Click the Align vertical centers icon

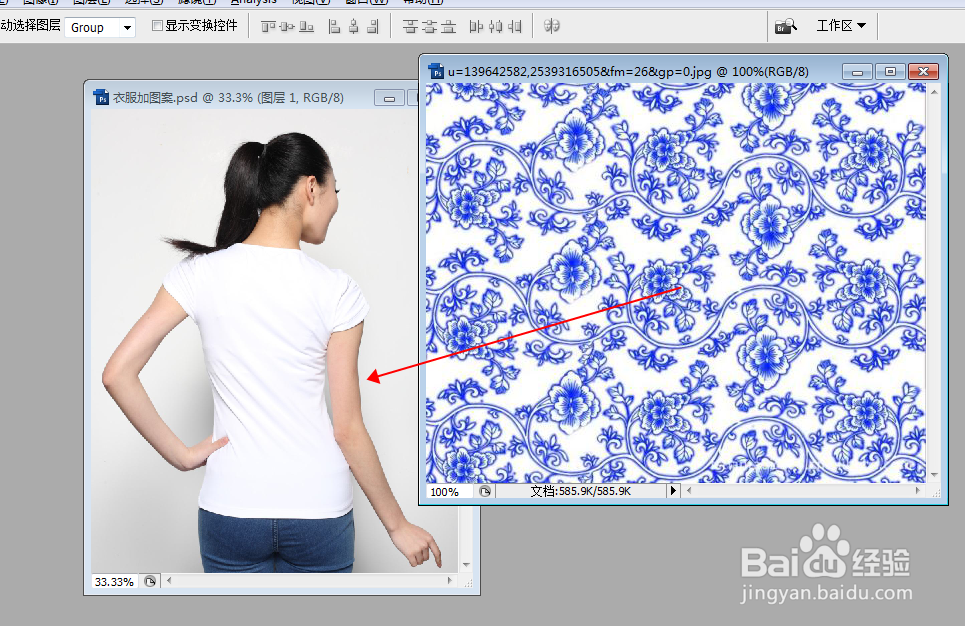point(287,26)
